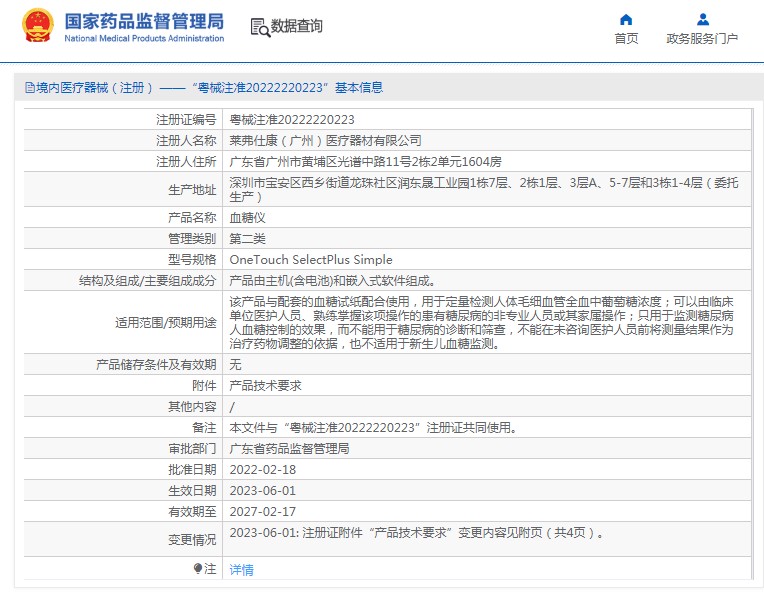Click the 国家药品监督管理局 site title
The width and height of the screenshot is (764, 594).
(x=144, y=22)
